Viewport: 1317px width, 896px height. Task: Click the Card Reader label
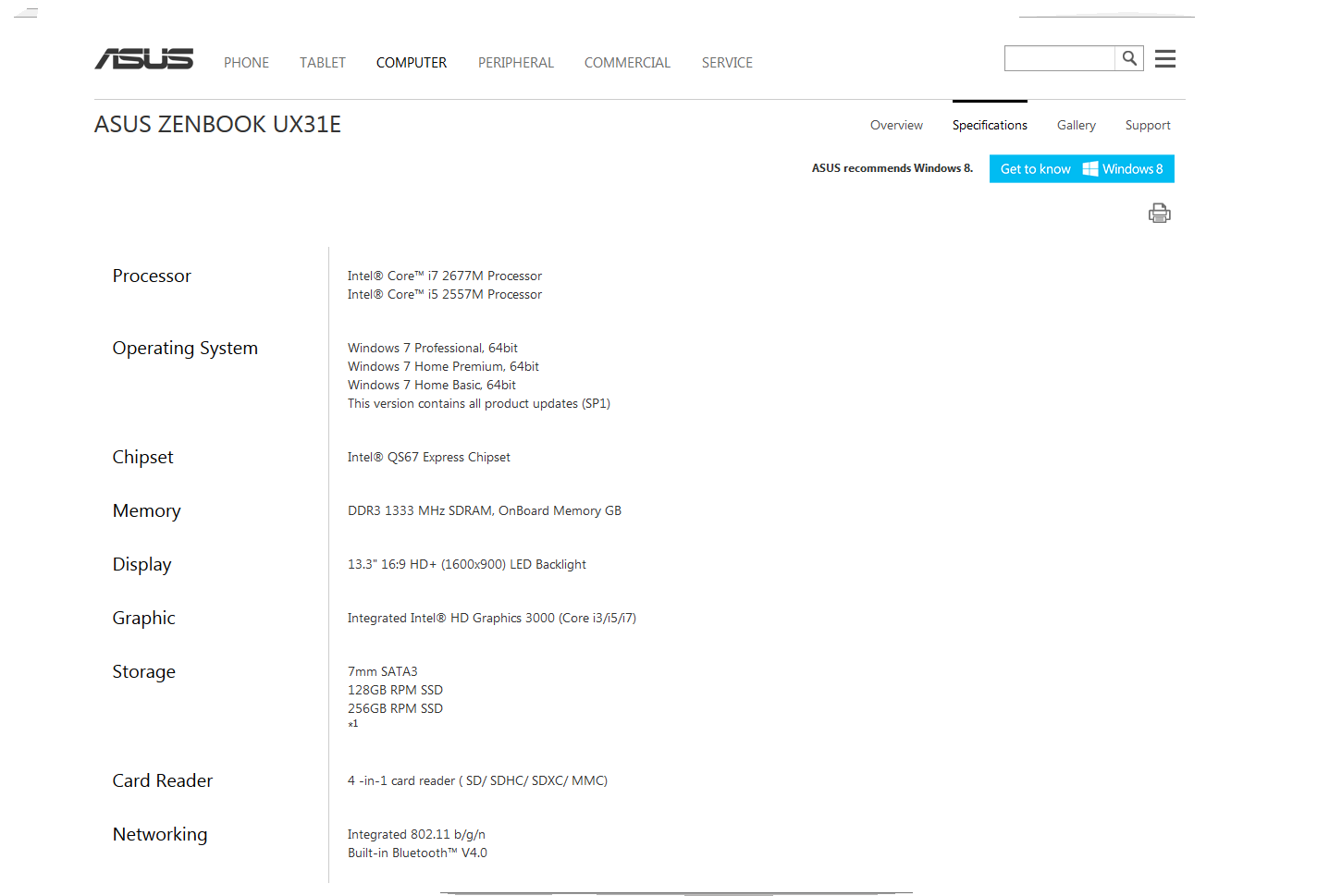(162, 780)
